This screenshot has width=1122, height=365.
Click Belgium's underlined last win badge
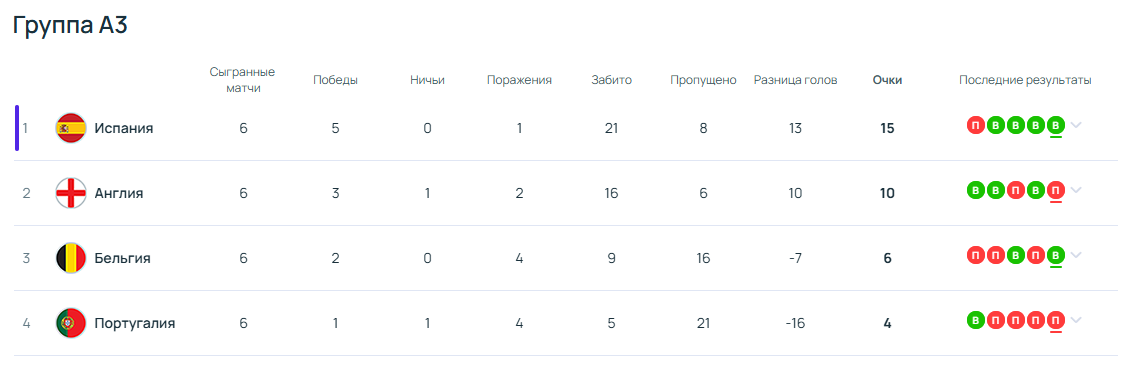click(1055, 255)
